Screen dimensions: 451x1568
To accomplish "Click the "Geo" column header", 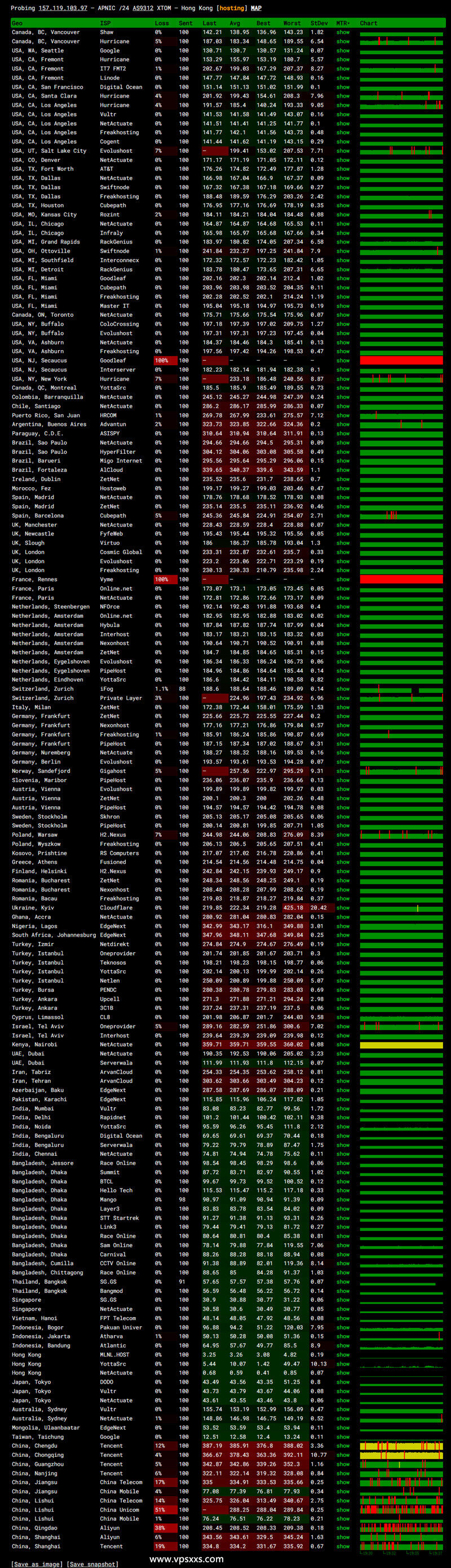I will pyautogui.click(x=17, y=23).
